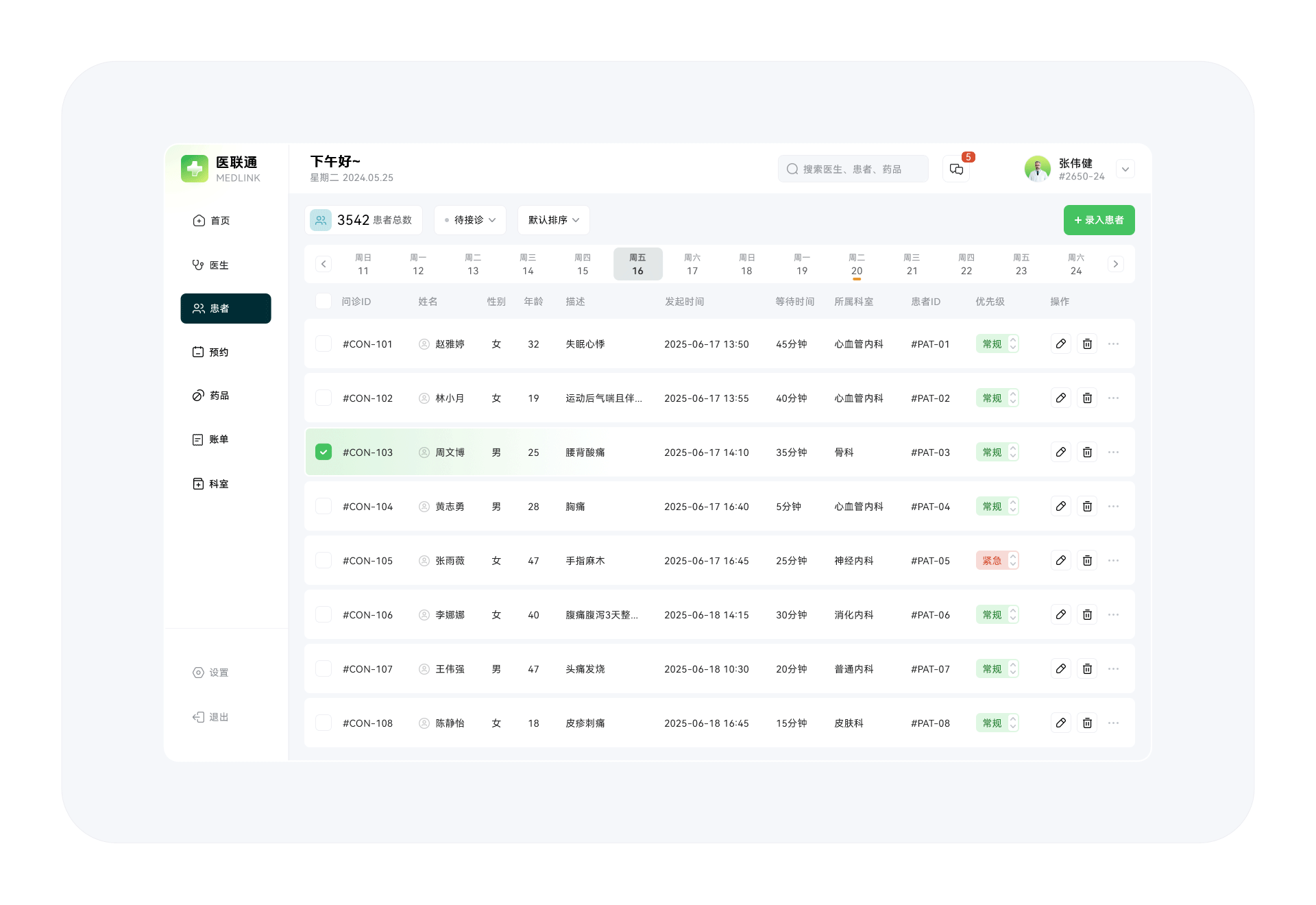Open more options for #CON-103

(x=1113, y=452)
